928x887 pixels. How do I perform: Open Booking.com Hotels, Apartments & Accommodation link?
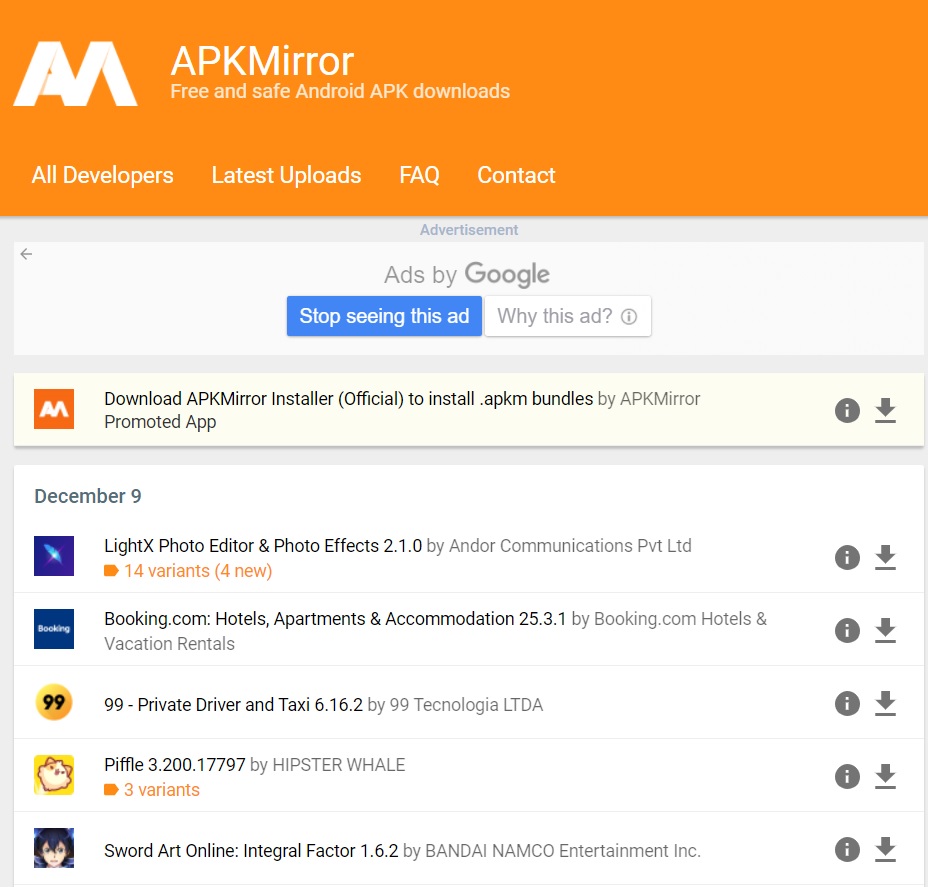[335, 619]
